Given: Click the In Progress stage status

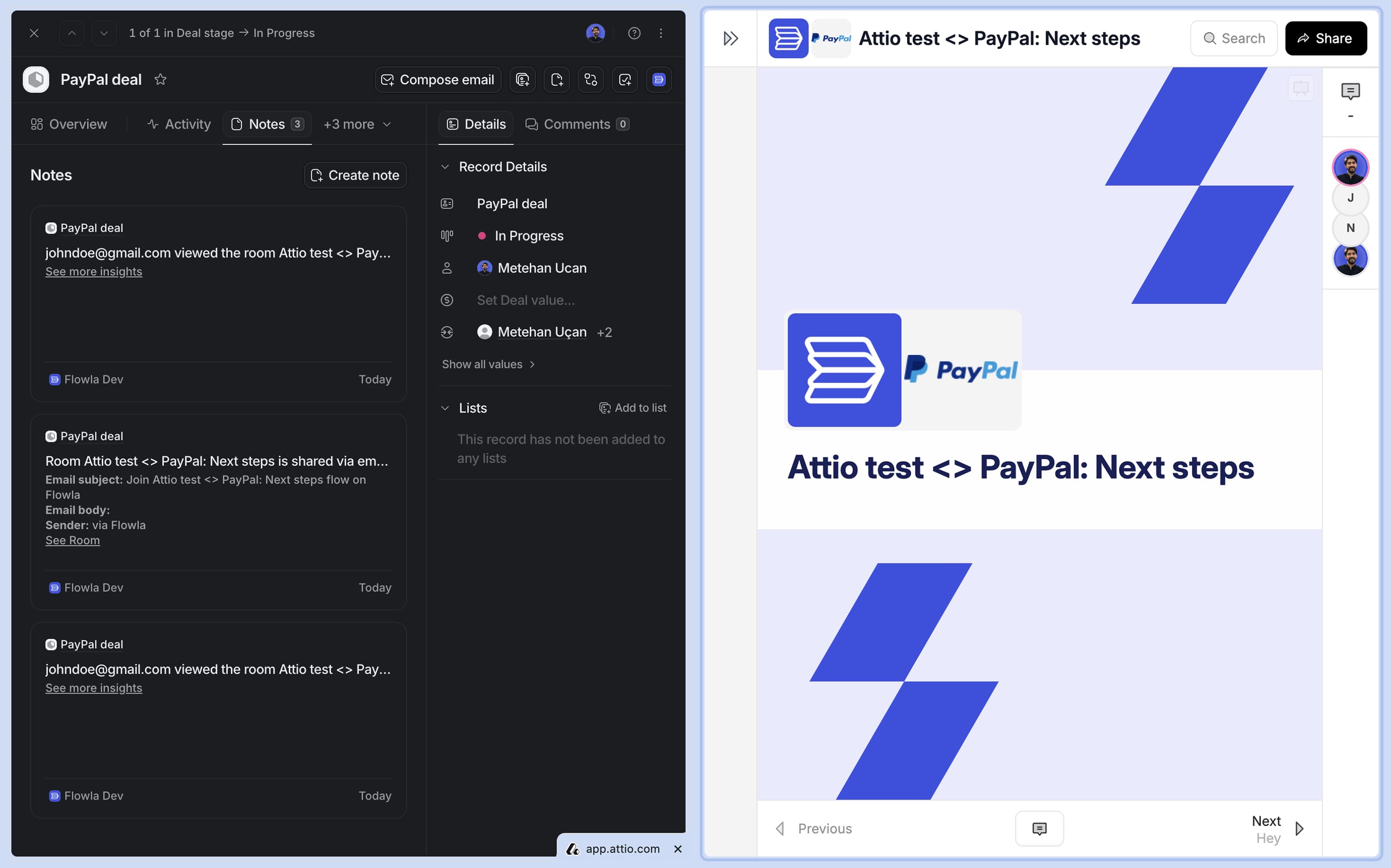Looking at the screenshot, I should coord(528,236).
